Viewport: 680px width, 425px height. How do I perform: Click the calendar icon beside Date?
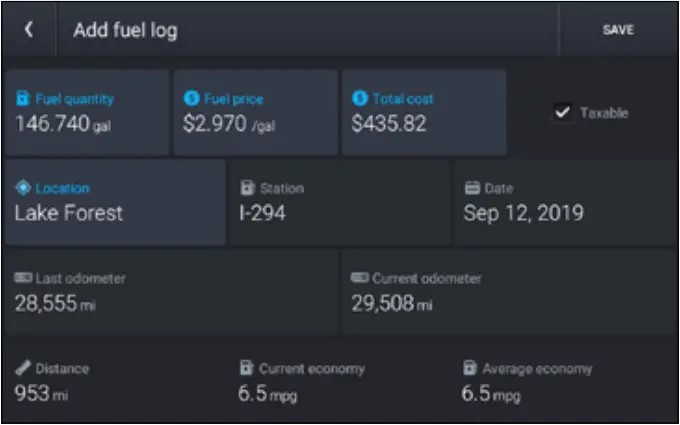pos(472,188)
